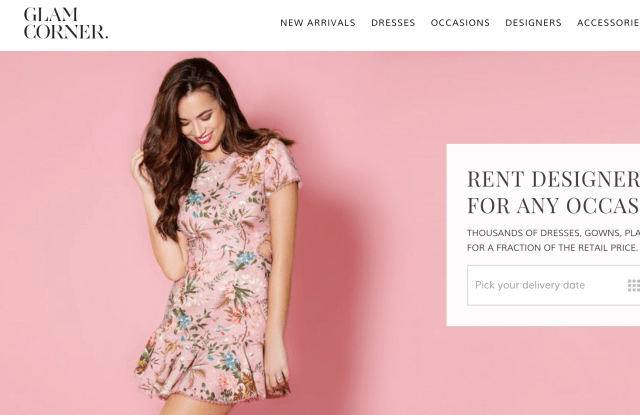640x415 pixels.
Task: Click the pink background left of the model
Action: click(60, 230)
